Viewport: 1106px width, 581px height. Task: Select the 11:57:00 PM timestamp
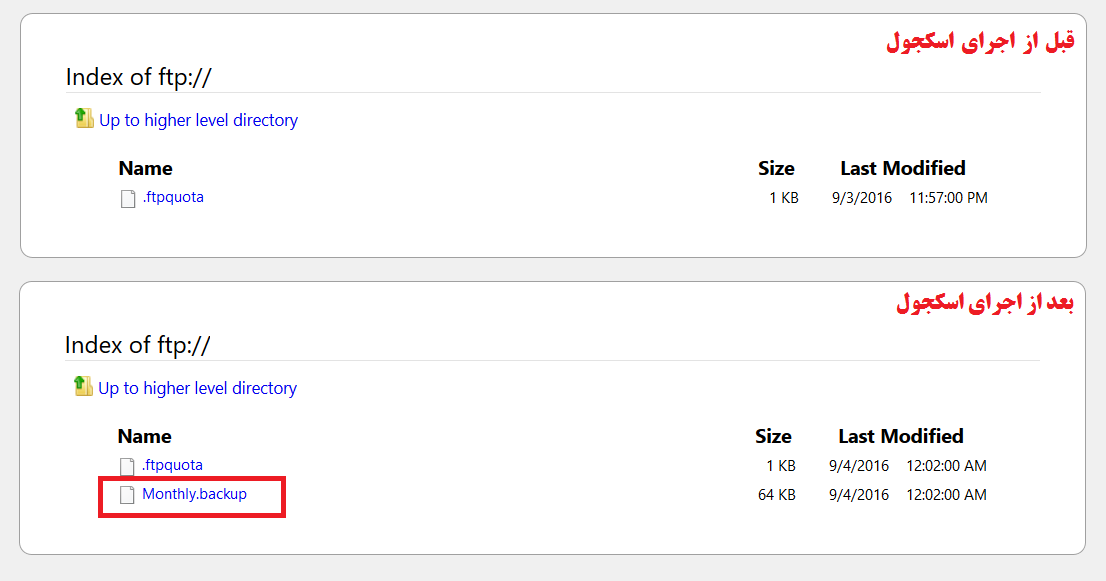point(948,198)
